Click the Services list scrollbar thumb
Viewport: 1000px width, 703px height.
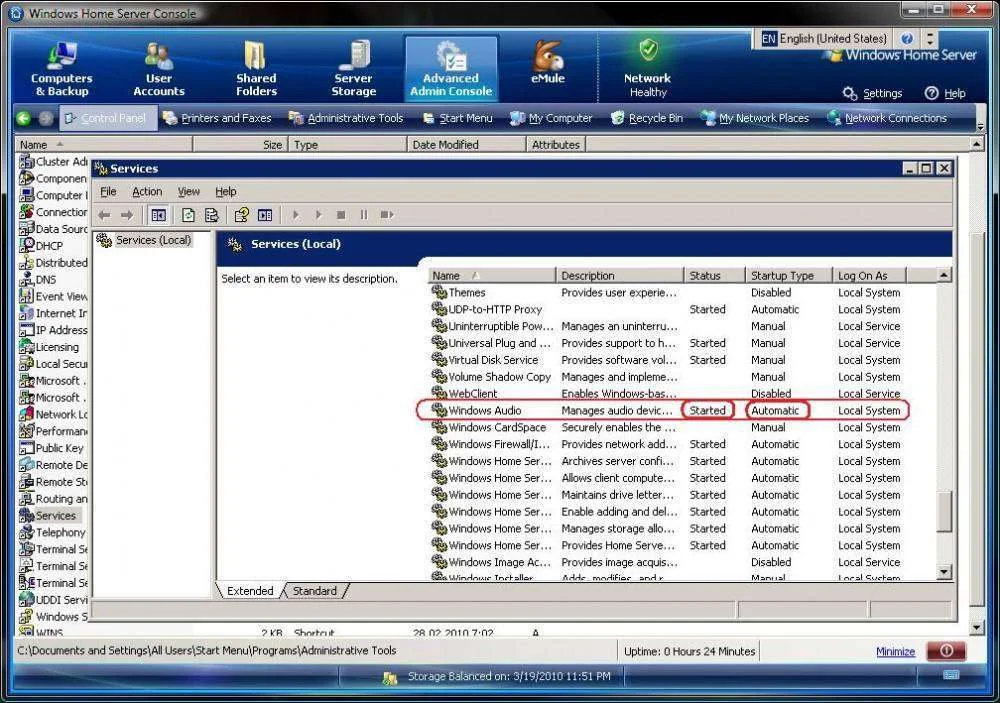pos(944,510)
